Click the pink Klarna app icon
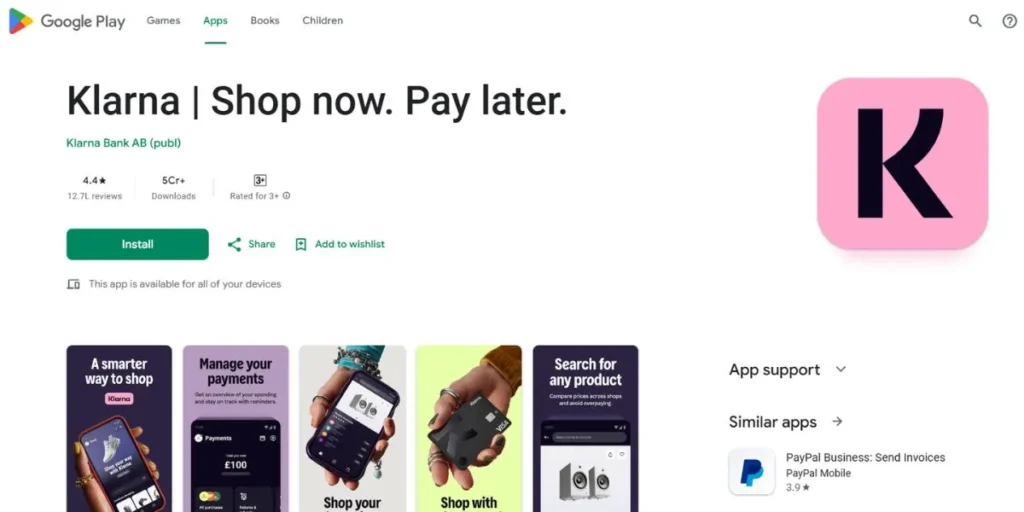1024x512 pixels. point(903,163)
